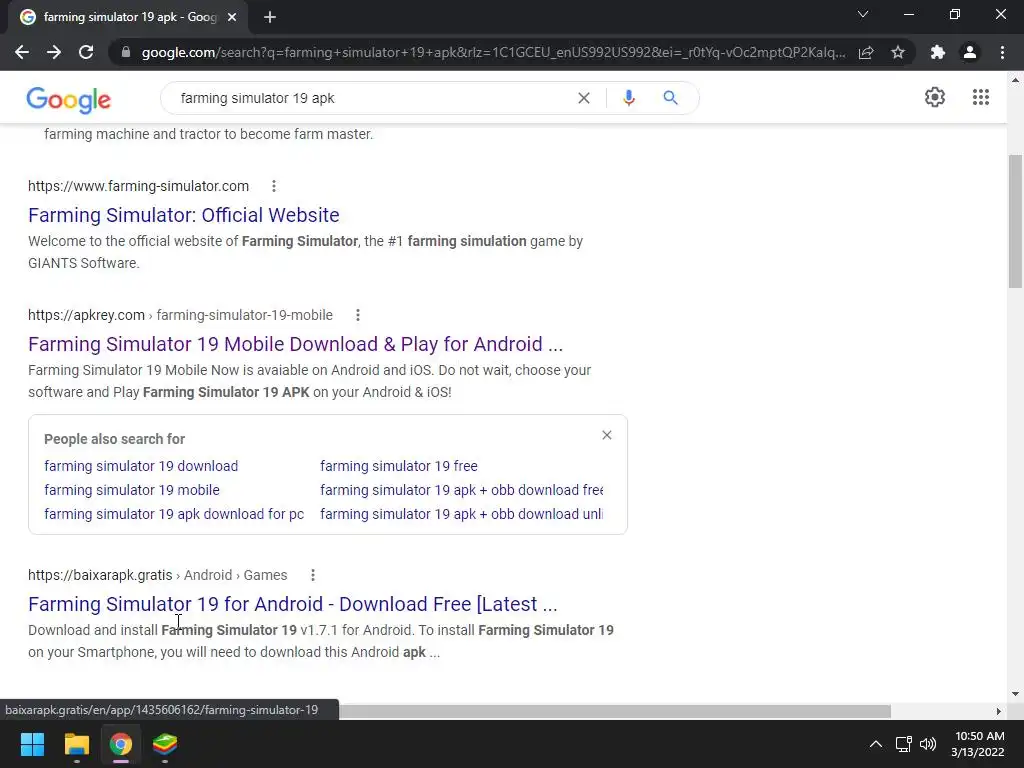This screenshot has height=768, width=1024.
Task: Search farming simulator 19 apk download for pc
Action: (174, 515)
